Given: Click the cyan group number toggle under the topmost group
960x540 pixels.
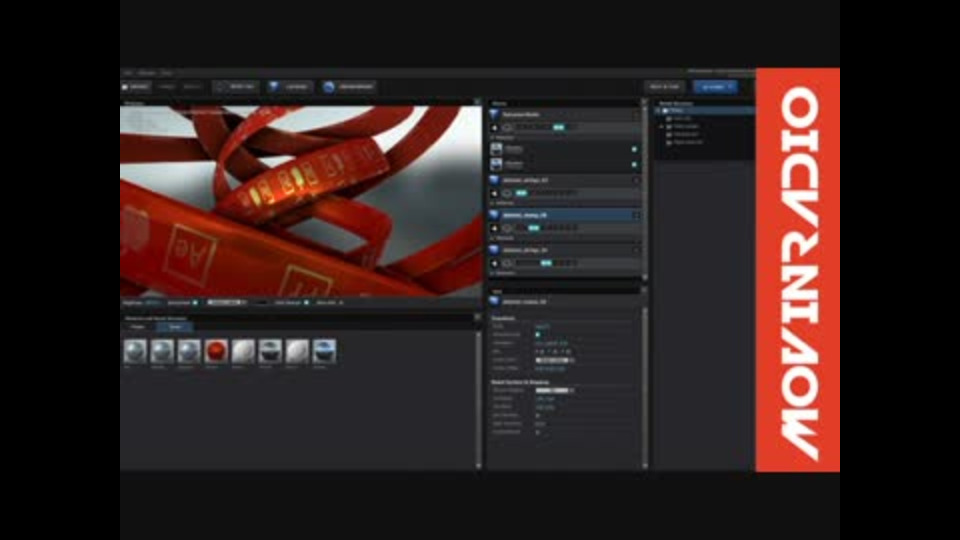Looking at the screenshot, I should click(558, 127).
